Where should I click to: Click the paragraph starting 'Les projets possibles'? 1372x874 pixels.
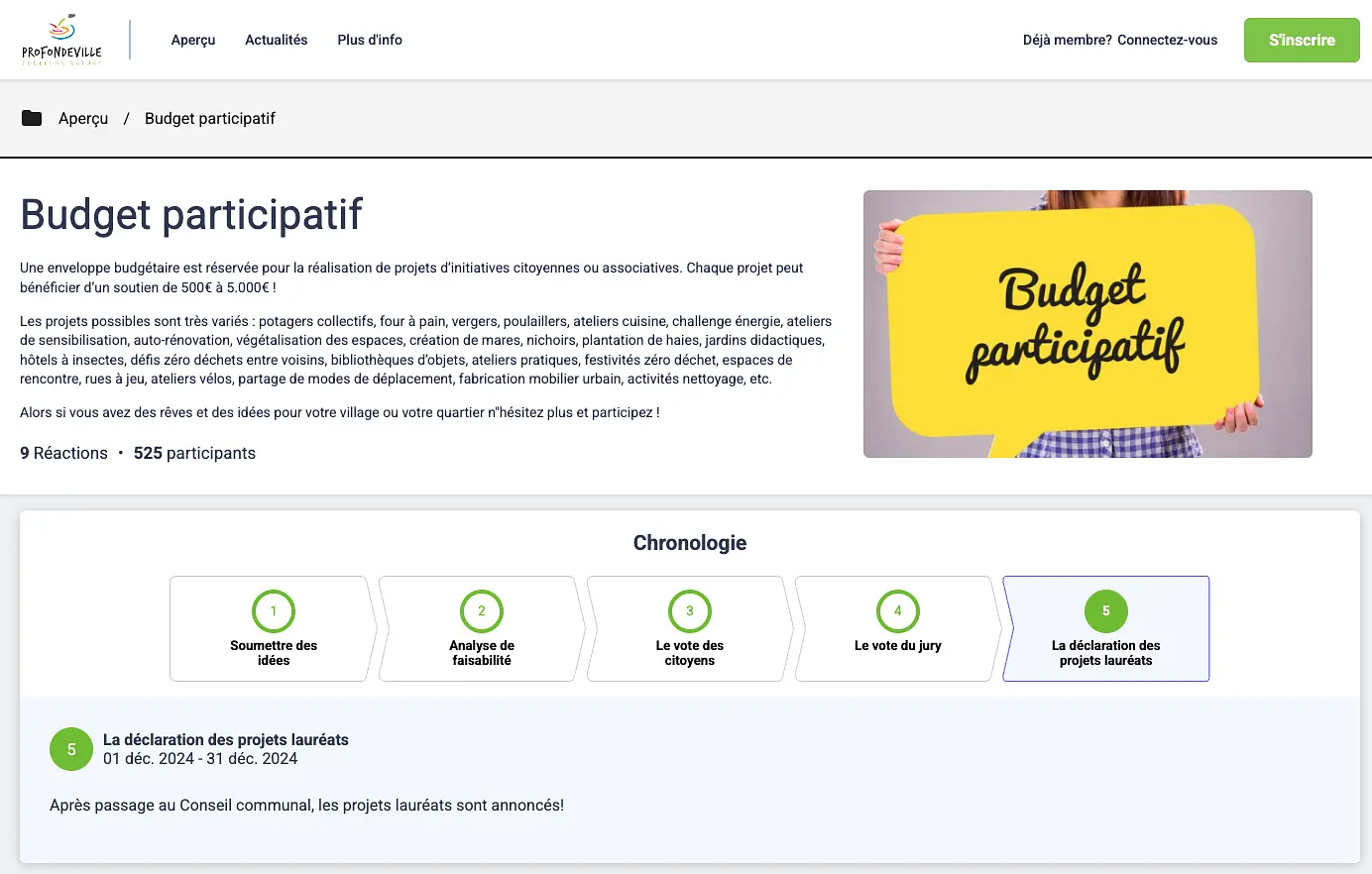(x=426, y=350)
